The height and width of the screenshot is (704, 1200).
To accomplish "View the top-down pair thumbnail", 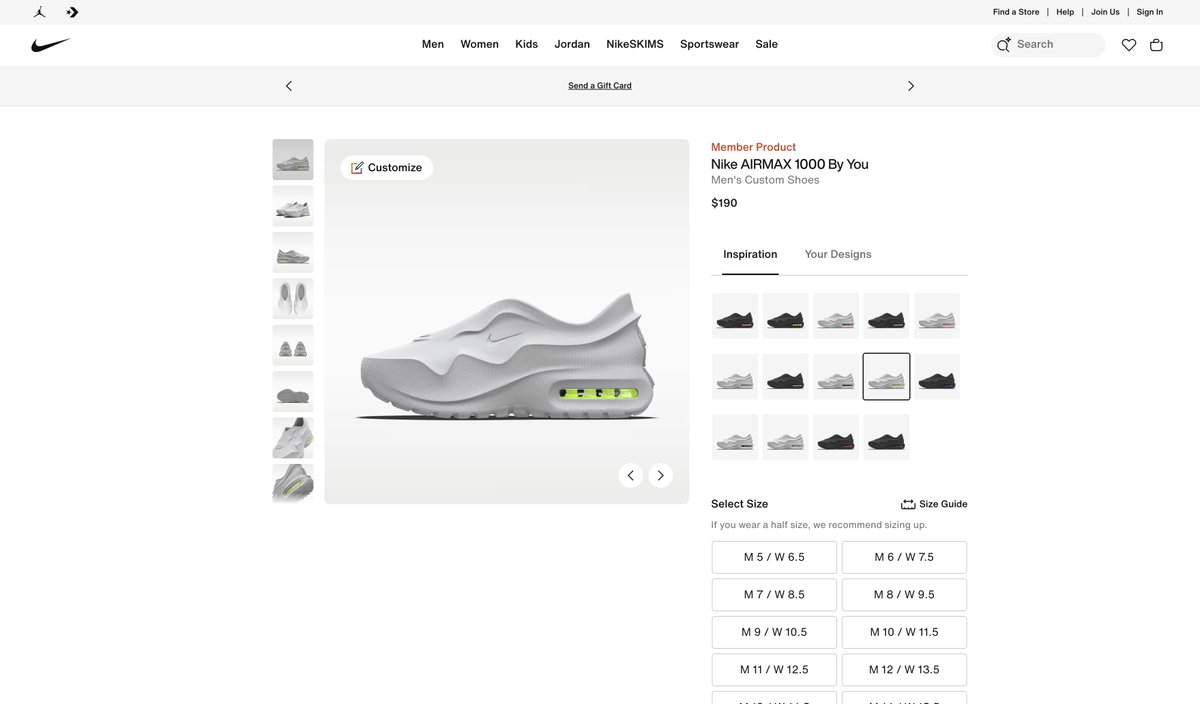I will [x=293, y=298].
